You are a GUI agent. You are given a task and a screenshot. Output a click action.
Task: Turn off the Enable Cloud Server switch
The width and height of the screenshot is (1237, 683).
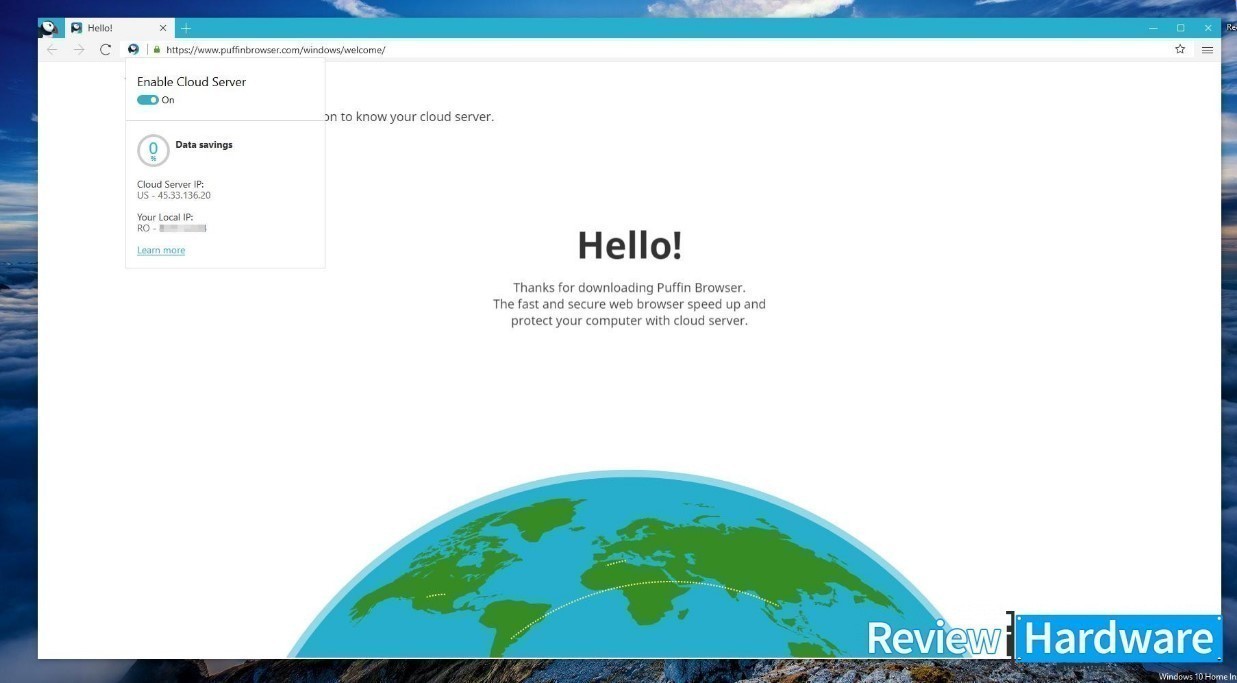148,100
